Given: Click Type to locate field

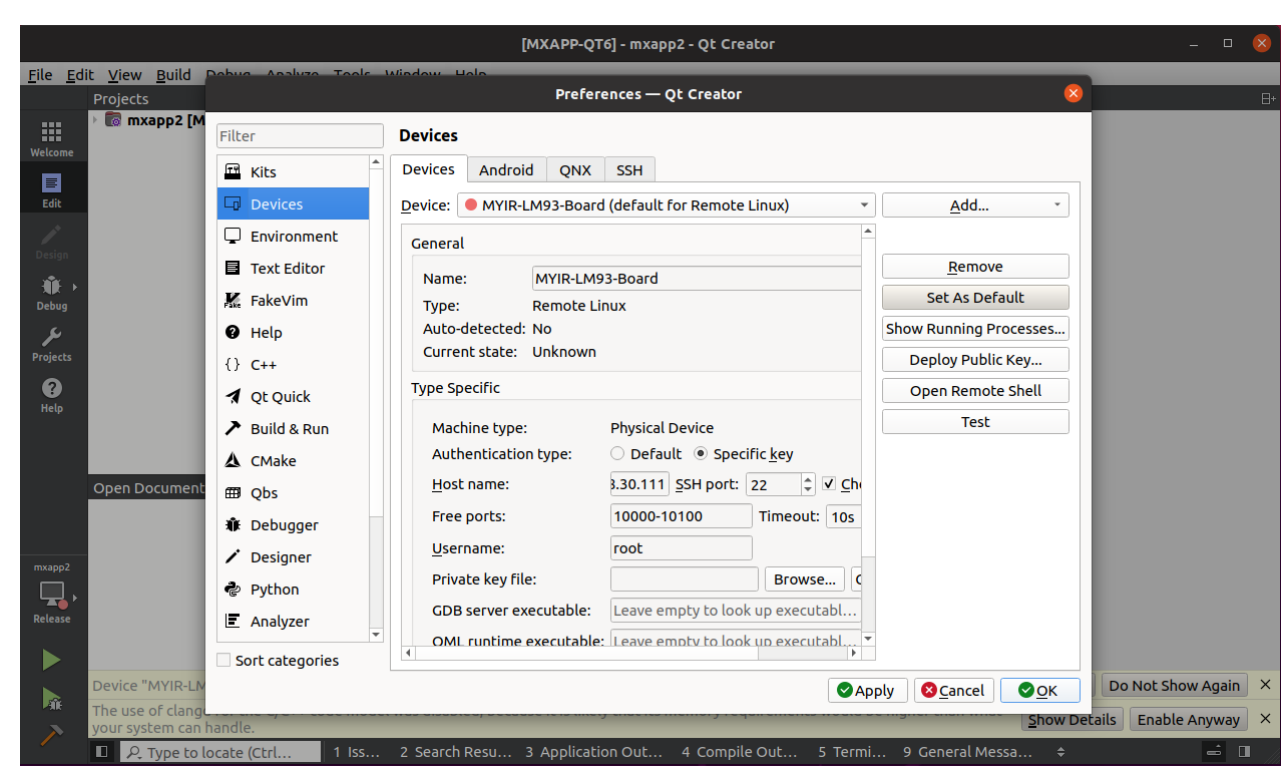Looking at the screenshot, I should (220, 752).
